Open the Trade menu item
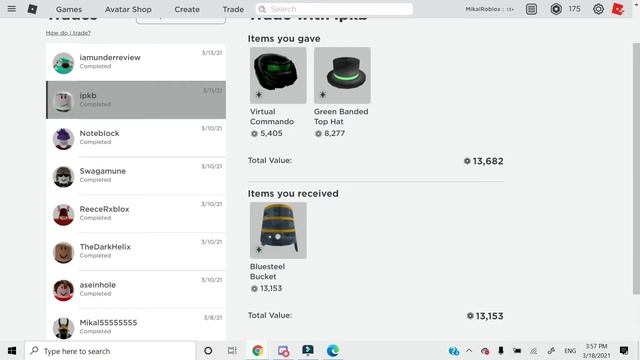640x360 pixels. 233,9
